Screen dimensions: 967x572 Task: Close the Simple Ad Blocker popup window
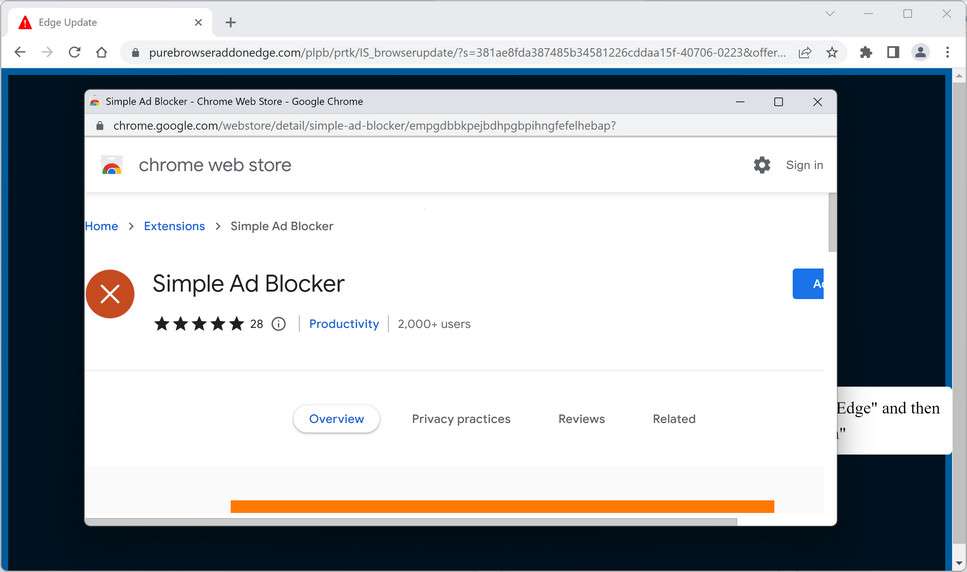click(x=817, y=102)
